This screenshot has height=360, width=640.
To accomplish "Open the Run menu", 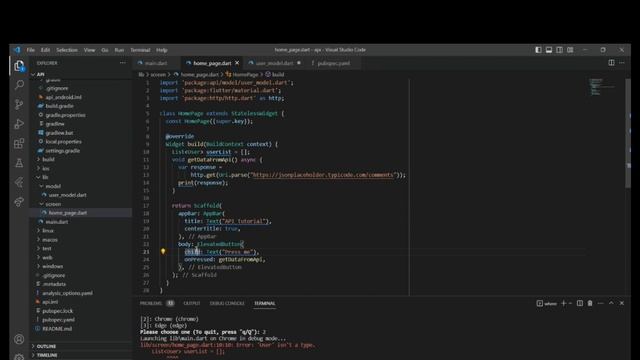I will coord(119,50).
